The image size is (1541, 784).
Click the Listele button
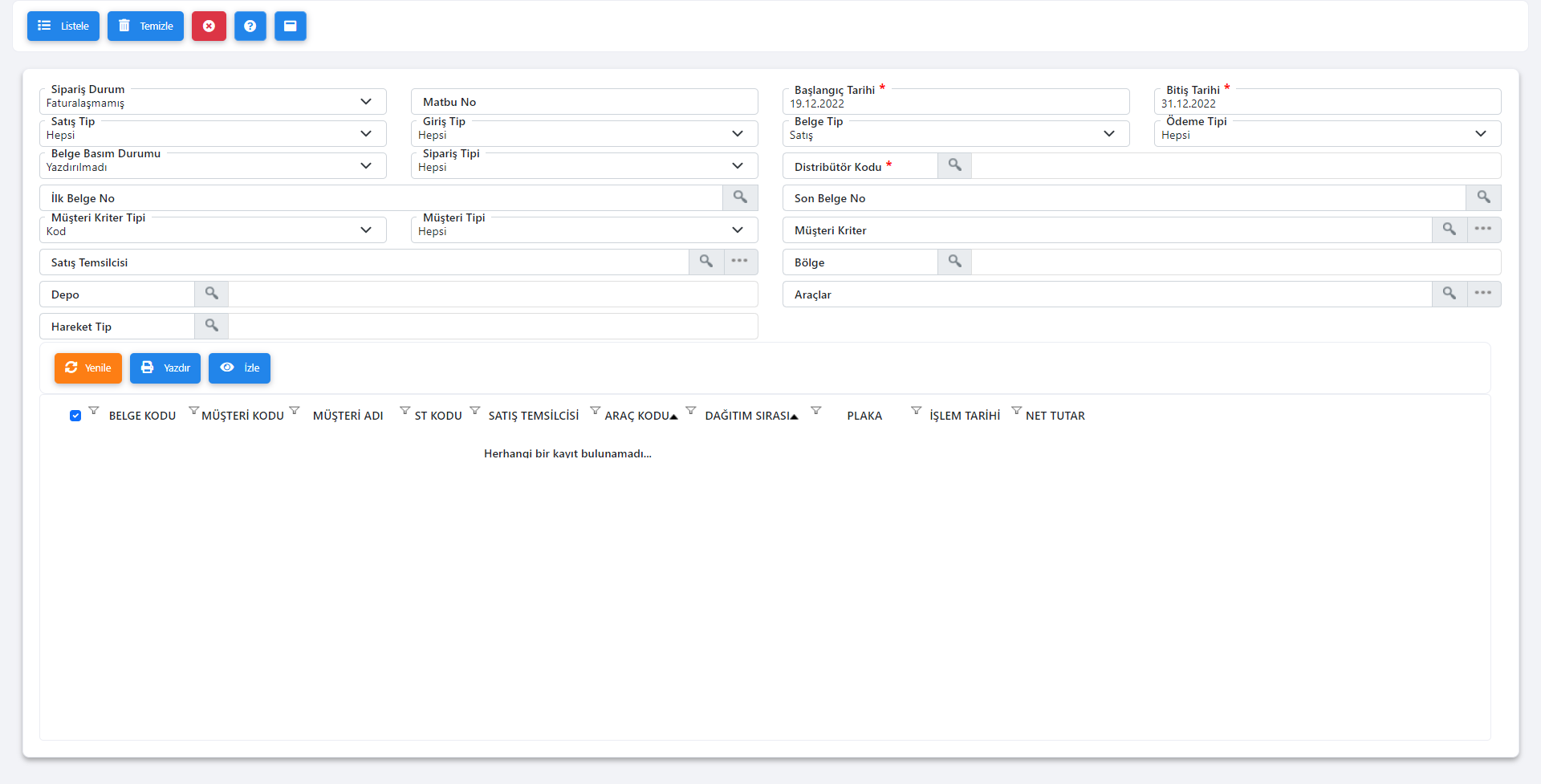[63, 26]
